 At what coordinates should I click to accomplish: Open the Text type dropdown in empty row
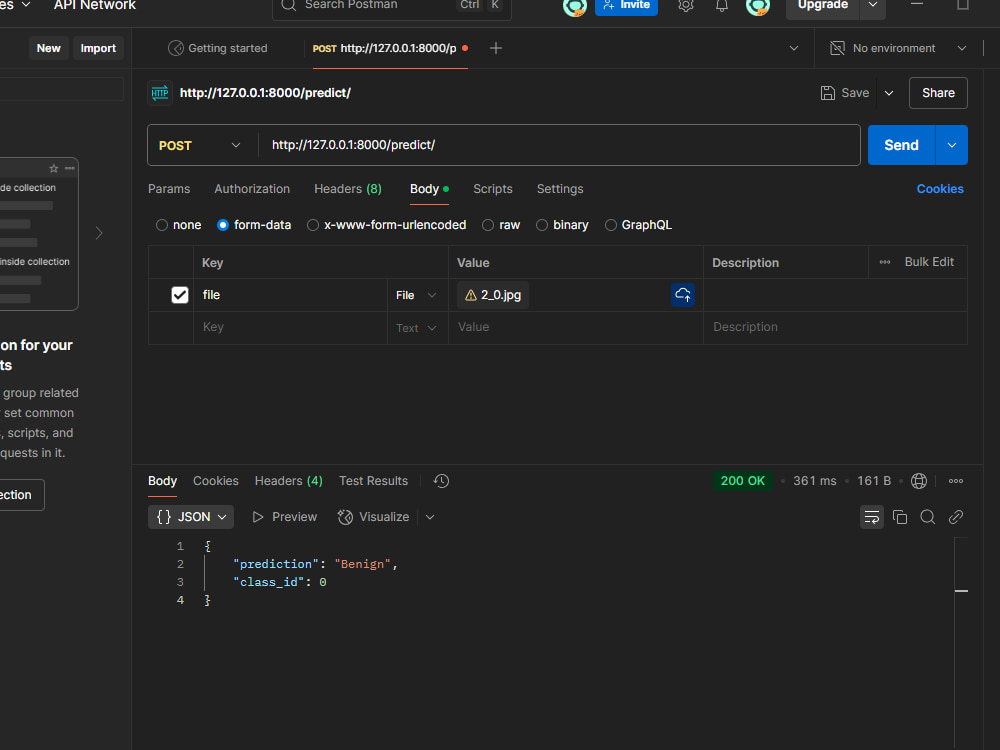pos(416,328)
